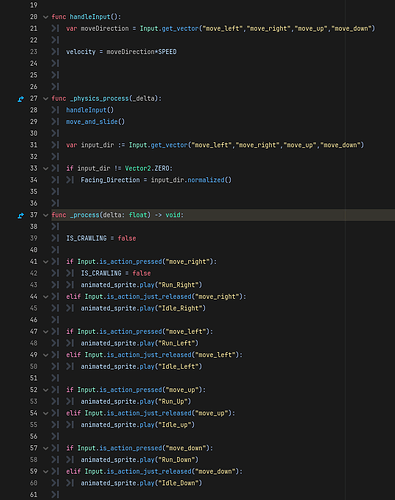Click the "Idle_Left" string on line 50
Image resolution: width=395 pixels, height=500 pixels.
tap(178, 367)
